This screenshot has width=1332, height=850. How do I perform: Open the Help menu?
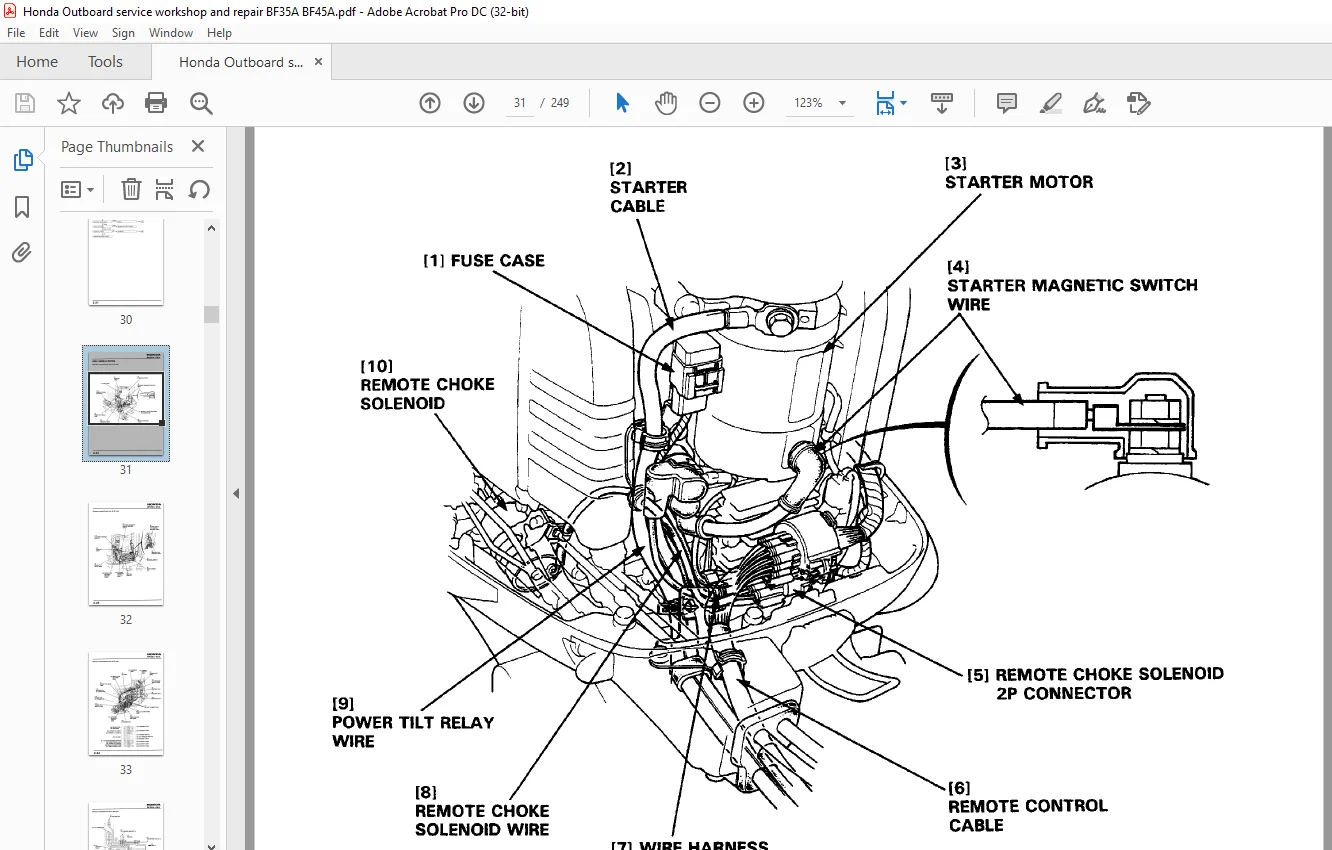pos(219,33)
